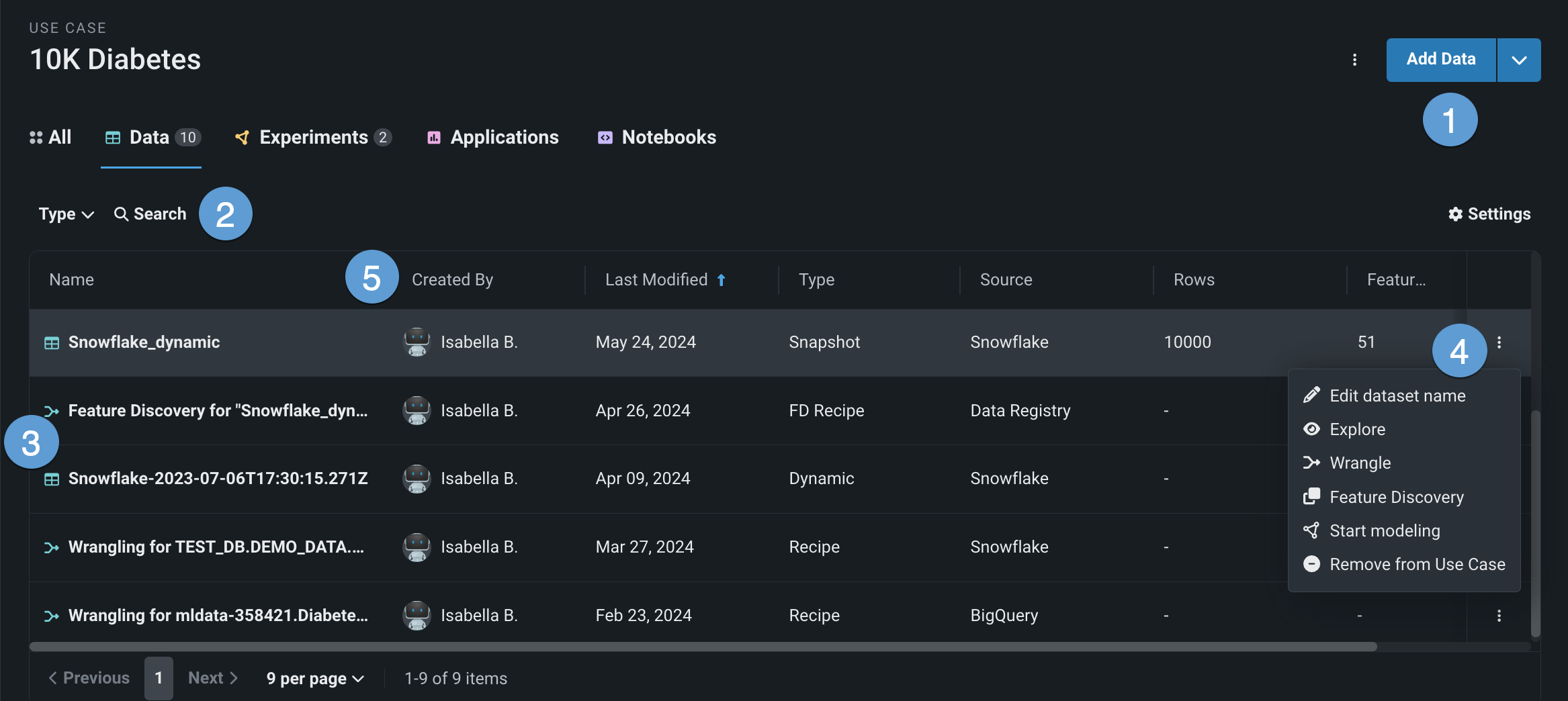Image resolution: width=1568 pixels, height=701 pixels.
Task: Expand the Add Data dropdown arrow
Action: [x=1519, y=60]
